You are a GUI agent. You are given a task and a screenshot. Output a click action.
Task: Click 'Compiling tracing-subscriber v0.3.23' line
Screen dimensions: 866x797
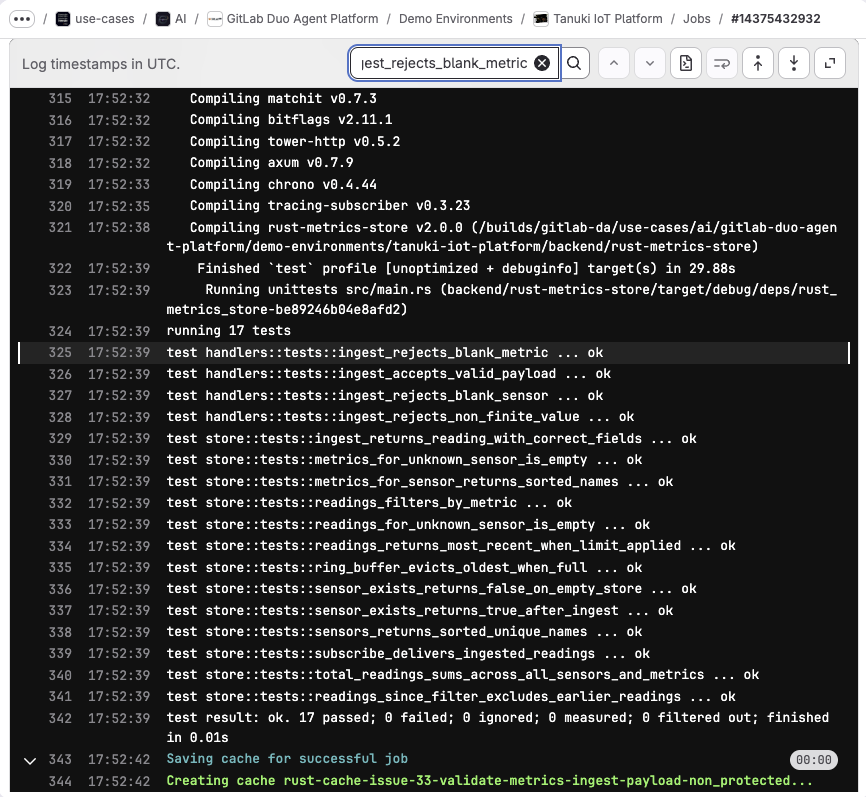(330, 206)
